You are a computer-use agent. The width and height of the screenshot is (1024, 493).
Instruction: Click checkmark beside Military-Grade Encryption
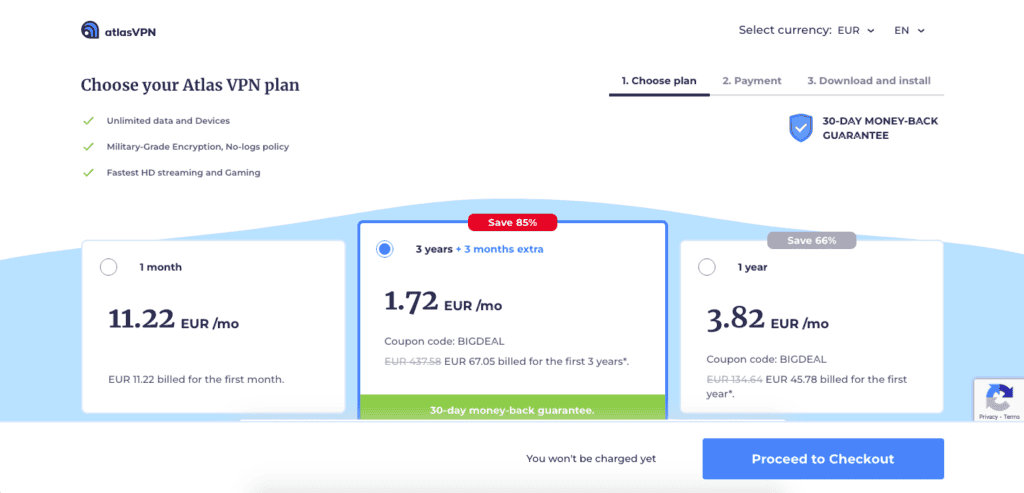87,147
